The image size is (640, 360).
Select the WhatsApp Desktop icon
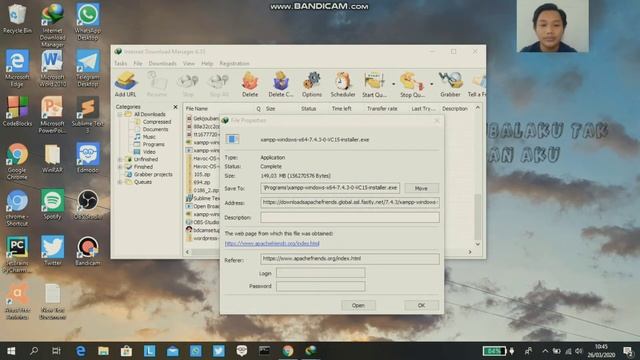(87, 22)
